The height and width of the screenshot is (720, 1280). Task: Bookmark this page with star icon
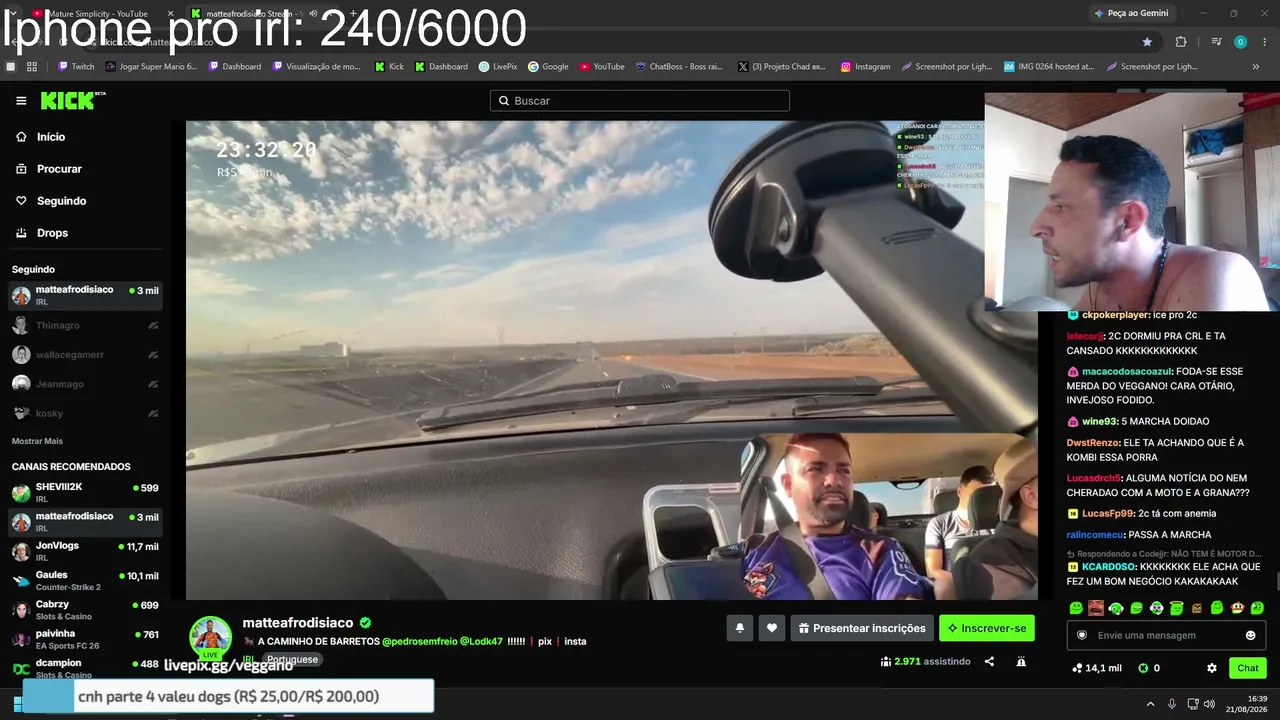click(x=1147, y=42)
